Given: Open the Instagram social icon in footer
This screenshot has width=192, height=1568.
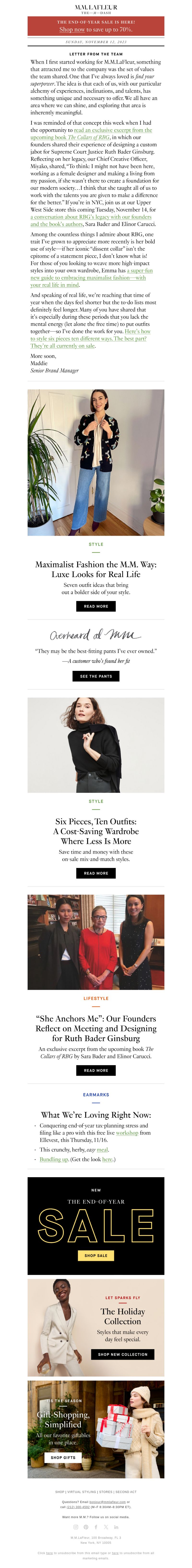Looking at the screenshot, I should [x=76, y=1527].
